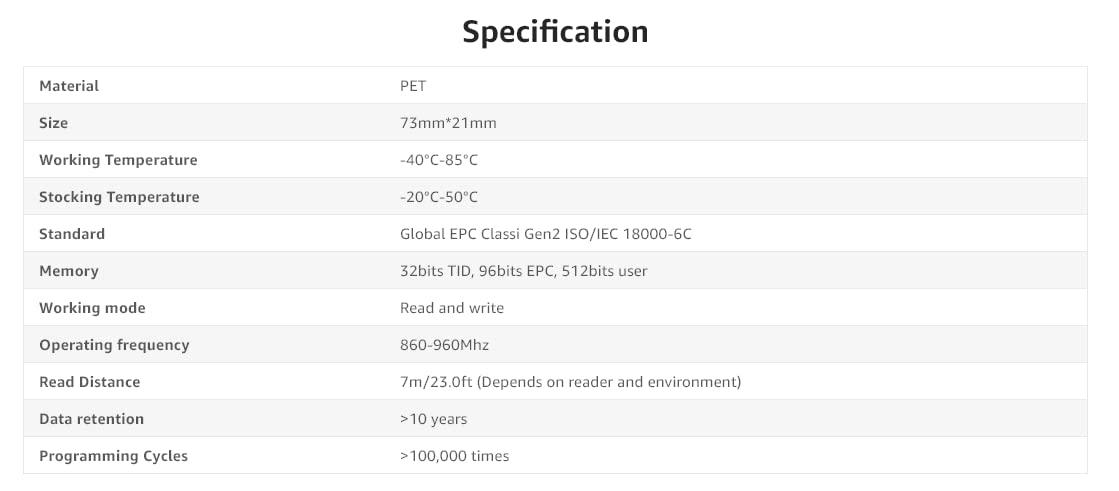Select the 860-960Mhz frequency value

pyautogui.click(x=444, y=345)
